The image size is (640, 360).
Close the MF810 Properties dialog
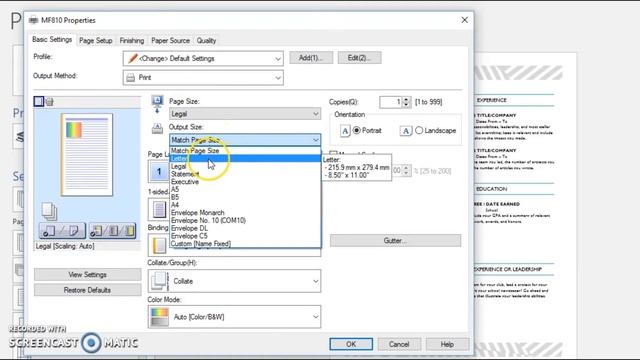click(464, 20)
